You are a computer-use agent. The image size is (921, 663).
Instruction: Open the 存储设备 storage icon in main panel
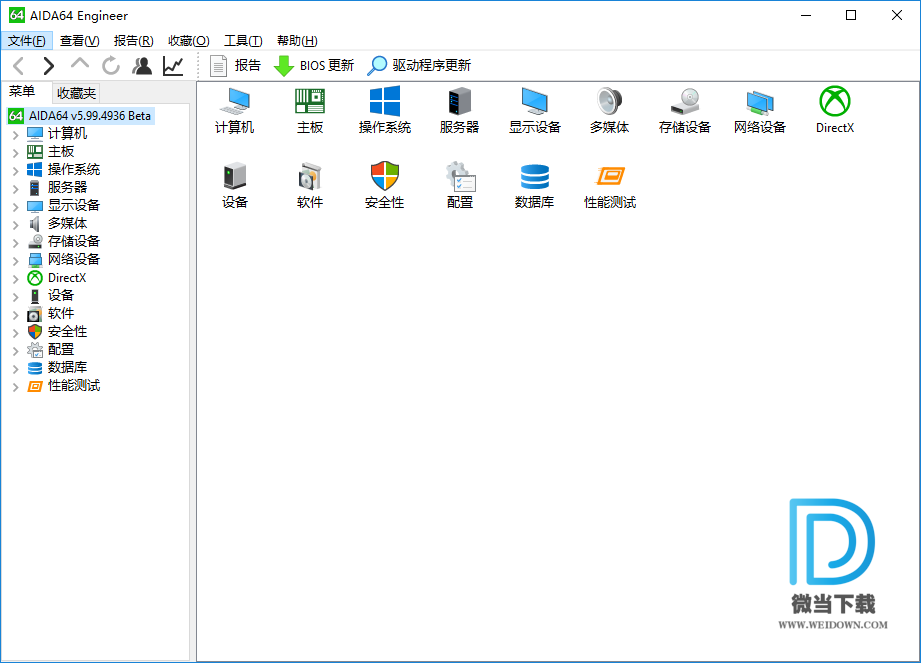(x=685, y=110)
